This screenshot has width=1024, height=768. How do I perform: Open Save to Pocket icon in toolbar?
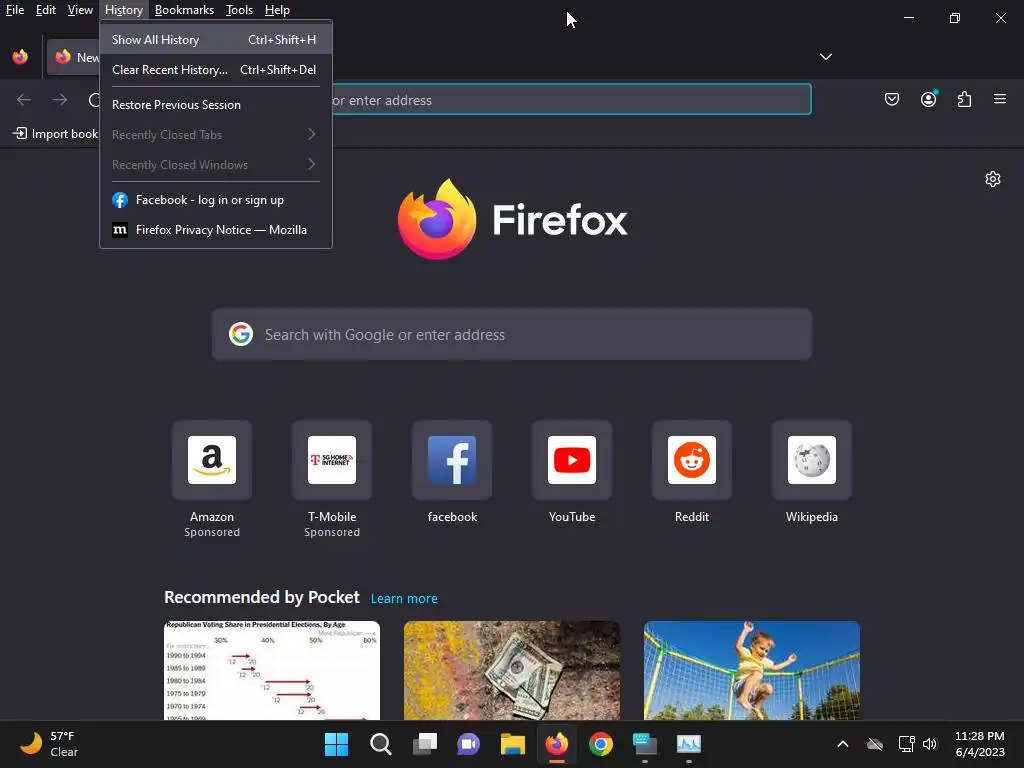(x=891, y=99)
